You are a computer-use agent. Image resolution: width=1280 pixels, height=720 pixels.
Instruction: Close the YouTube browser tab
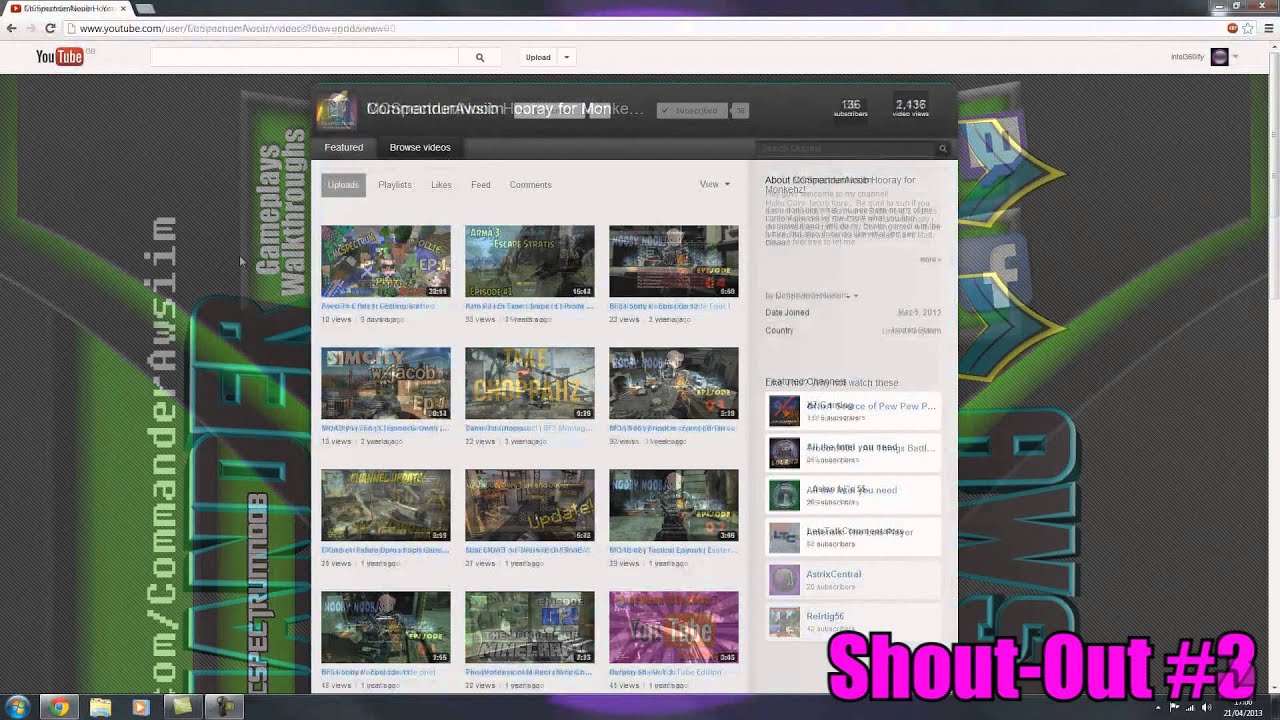123,8
